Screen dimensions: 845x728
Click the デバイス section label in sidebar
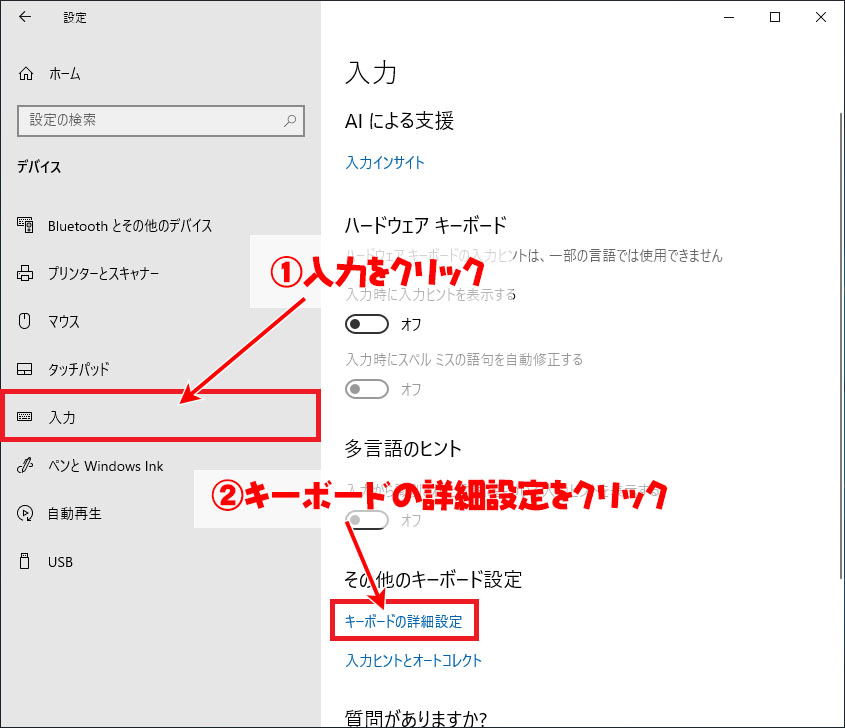click(x=39, y=167)
